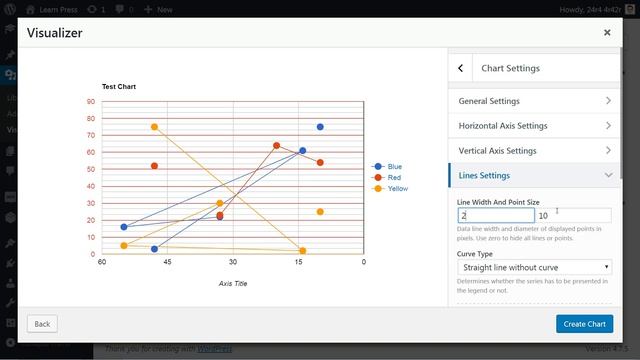640x360 pixels.
Task: Click the Create Chart button
Action: (x=584, y=324)
